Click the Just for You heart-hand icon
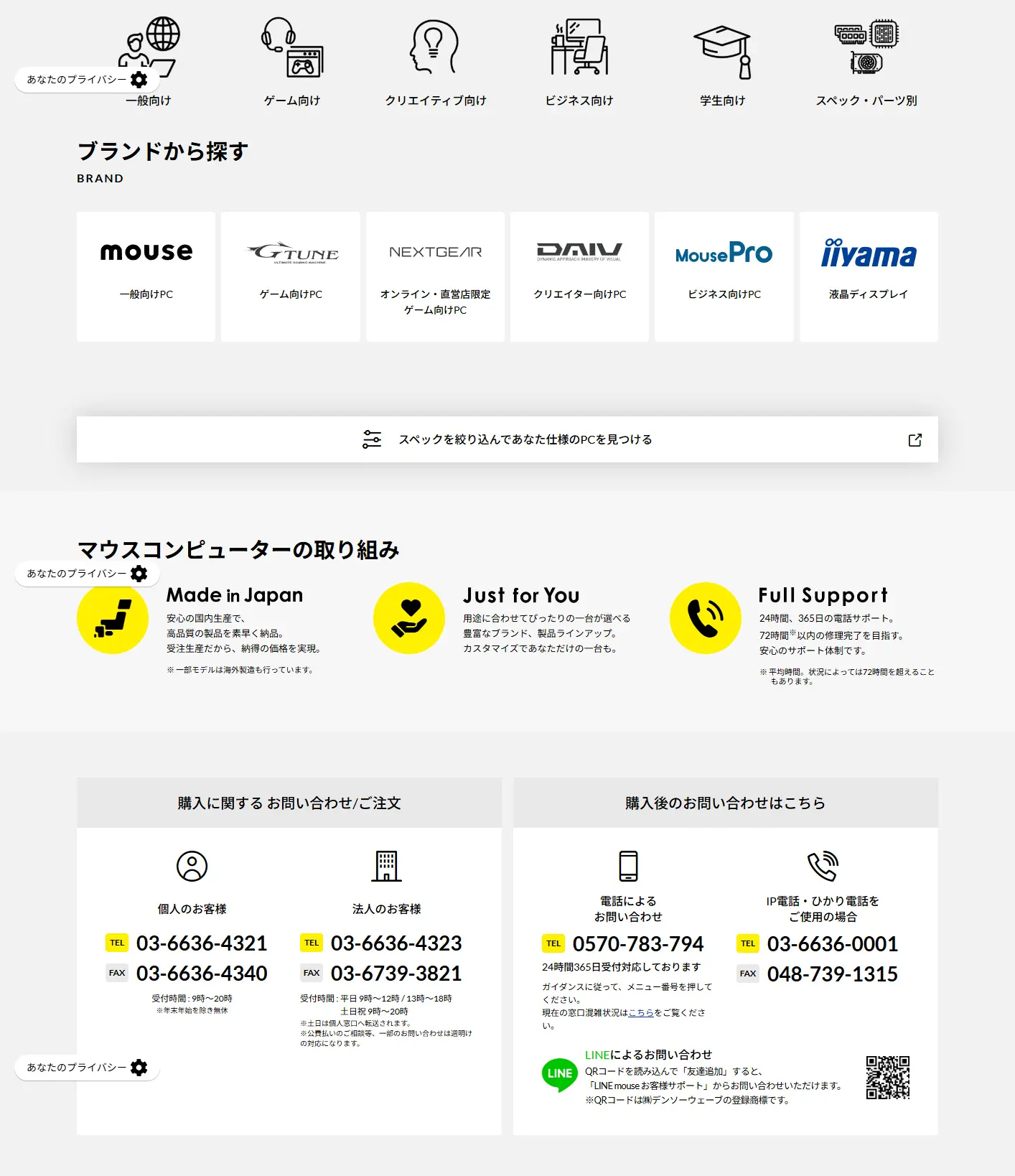Viewport: 1015px width, 1176px height. 409,618
